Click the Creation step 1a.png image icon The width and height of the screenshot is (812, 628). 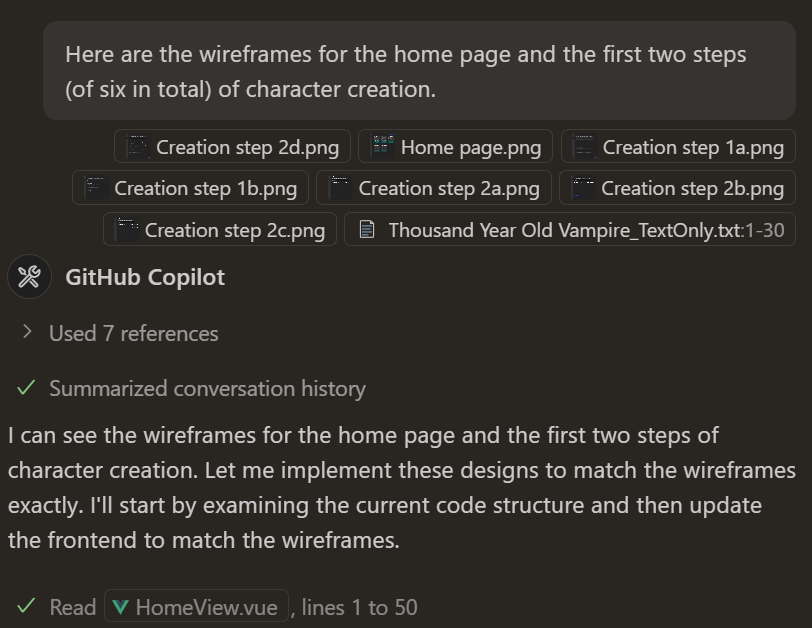pos(585,147)
